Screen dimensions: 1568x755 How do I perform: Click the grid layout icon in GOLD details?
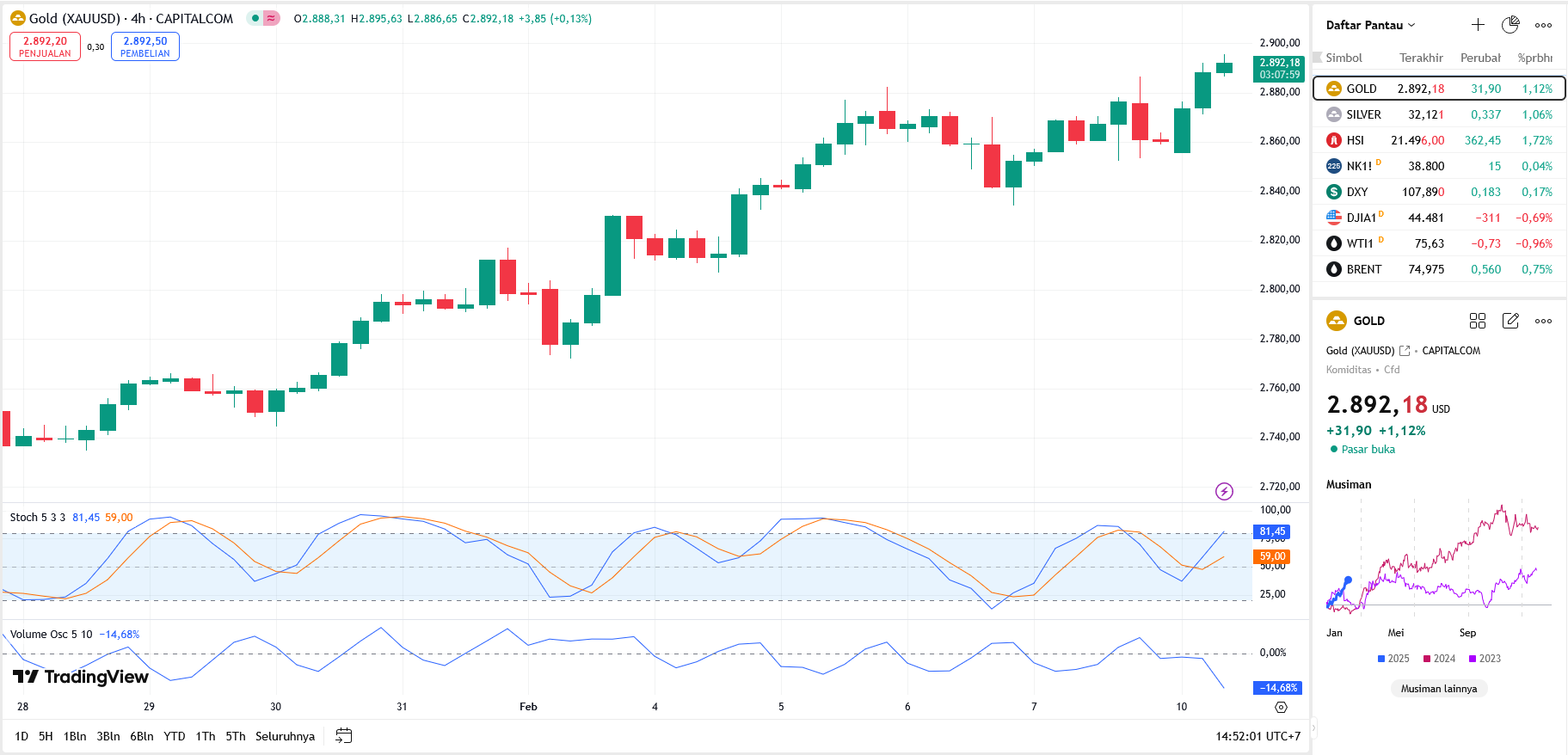(x=1478, y=321)
